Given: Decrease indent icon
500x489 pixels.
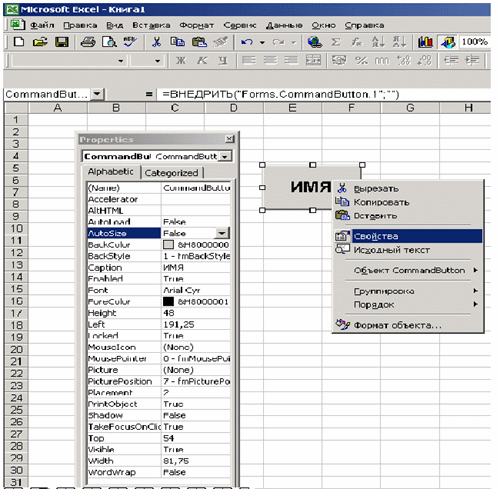Looking at the screenshot, I should 451,60.
